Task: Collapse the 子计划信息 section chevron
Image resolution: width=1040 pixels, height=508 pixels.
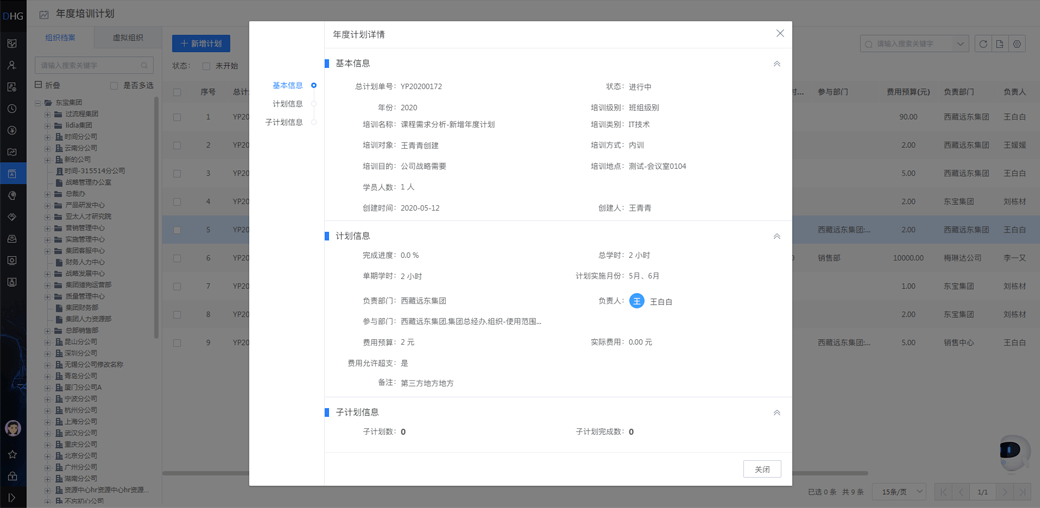Action: tap(777, 413)
